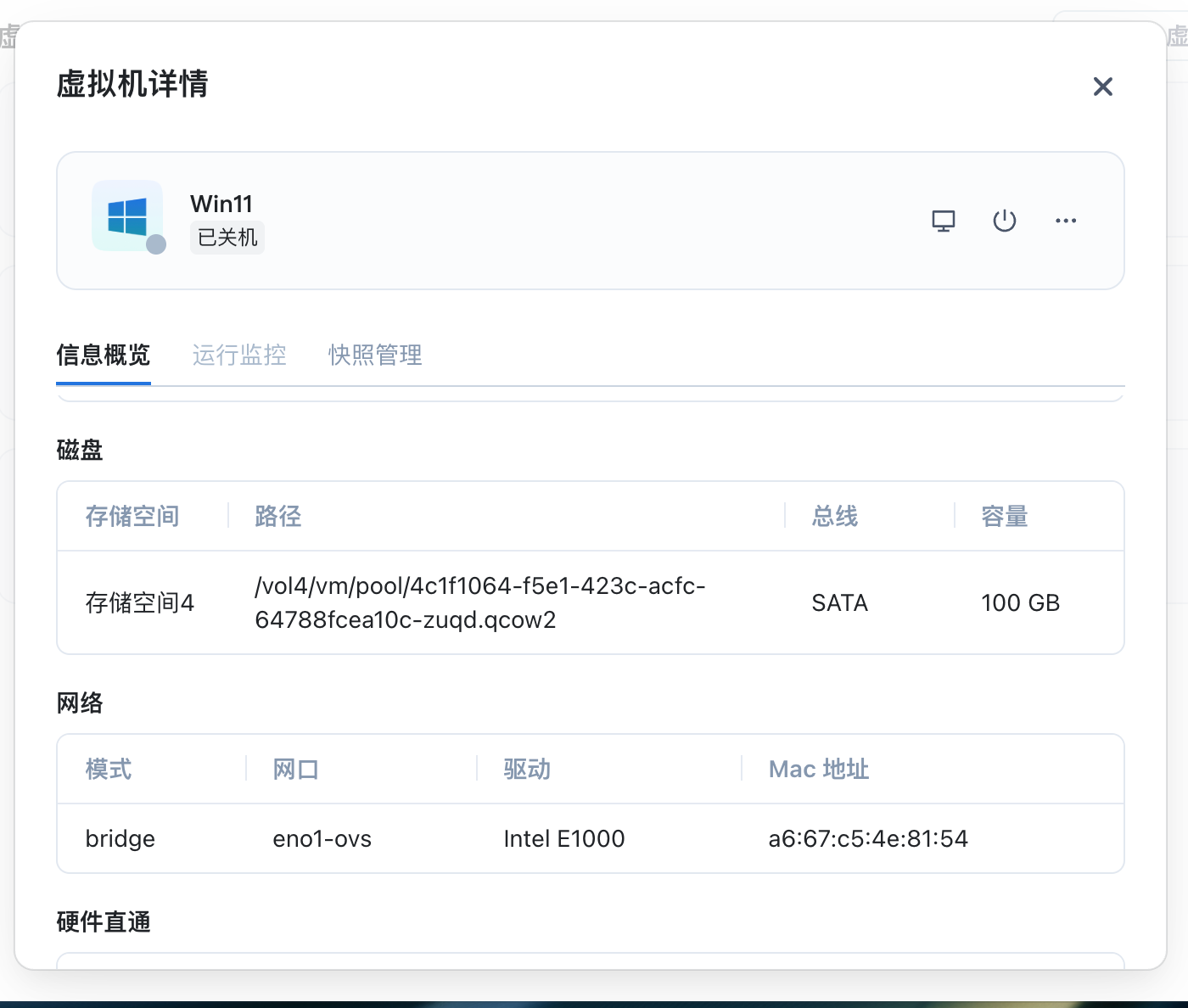Switch to the 快照管理 tab
The image size is (1188, 1008).
pos(375,355)
